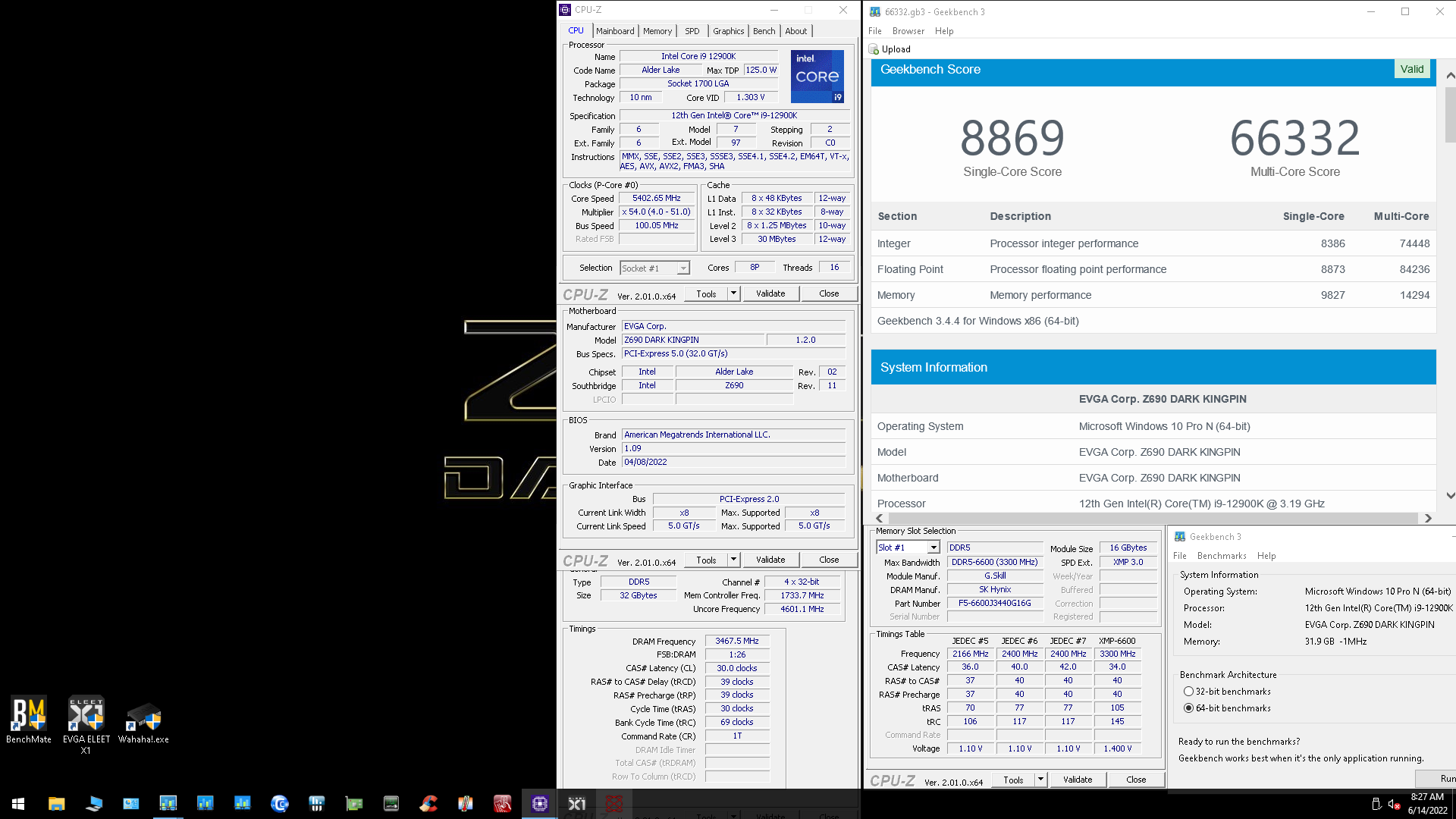Switch to the SPD tab in CPU-Z
1456x819 pixels.
click(x=692, y=31)
